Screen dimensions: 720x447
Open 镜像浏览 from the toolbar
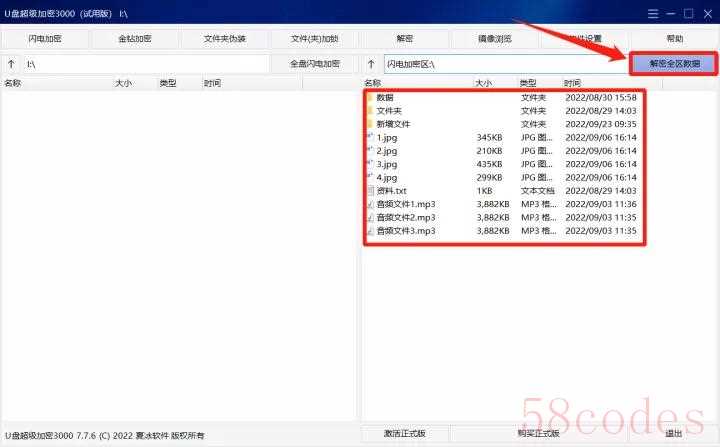tap(495, 39)
